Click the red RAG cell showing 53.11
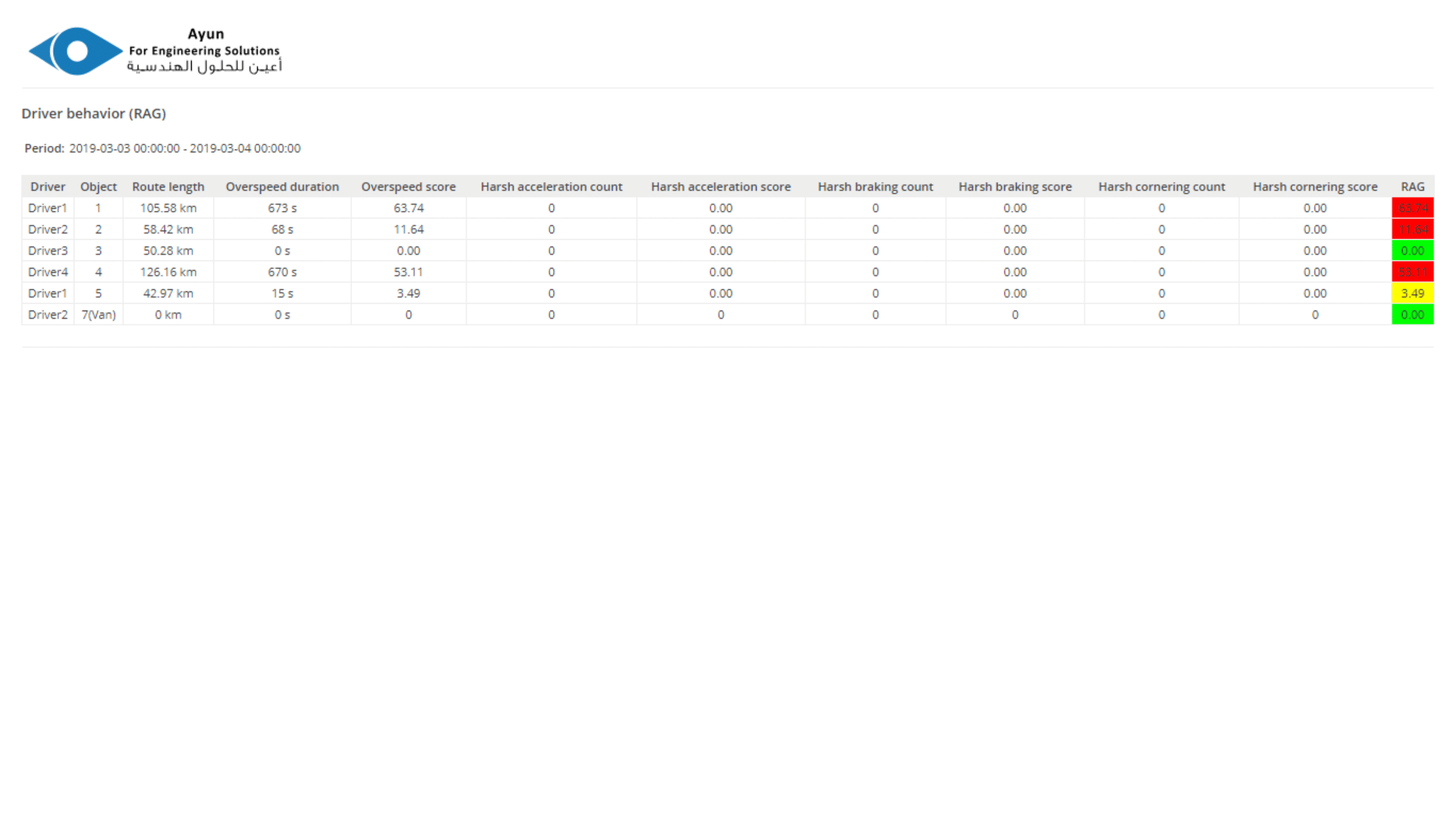 pos(1412,272)
